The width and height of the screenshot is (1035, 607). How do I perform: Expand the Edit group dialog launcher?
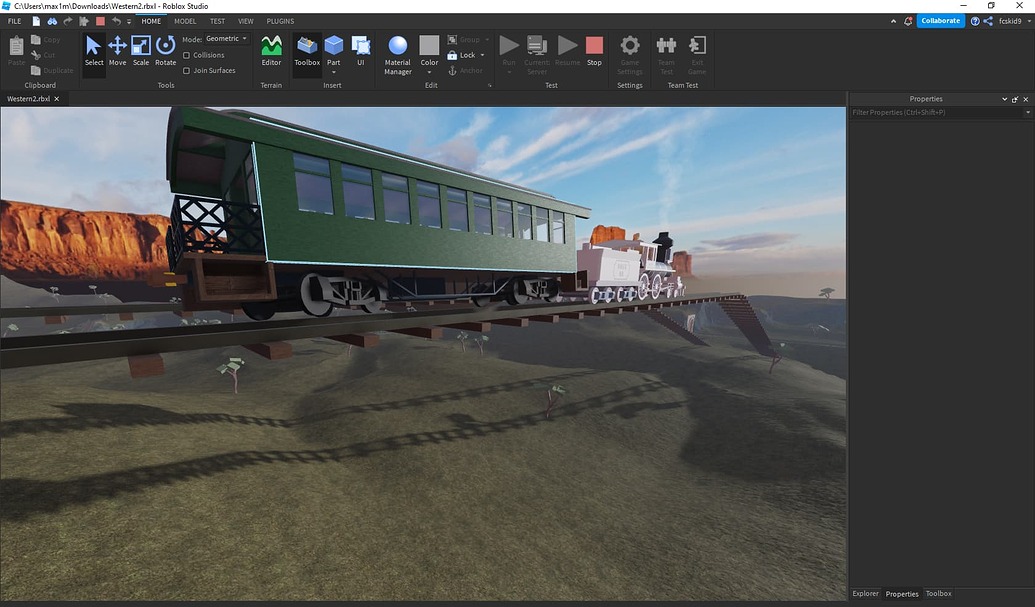pyautogui.click(x=490, y=86)
